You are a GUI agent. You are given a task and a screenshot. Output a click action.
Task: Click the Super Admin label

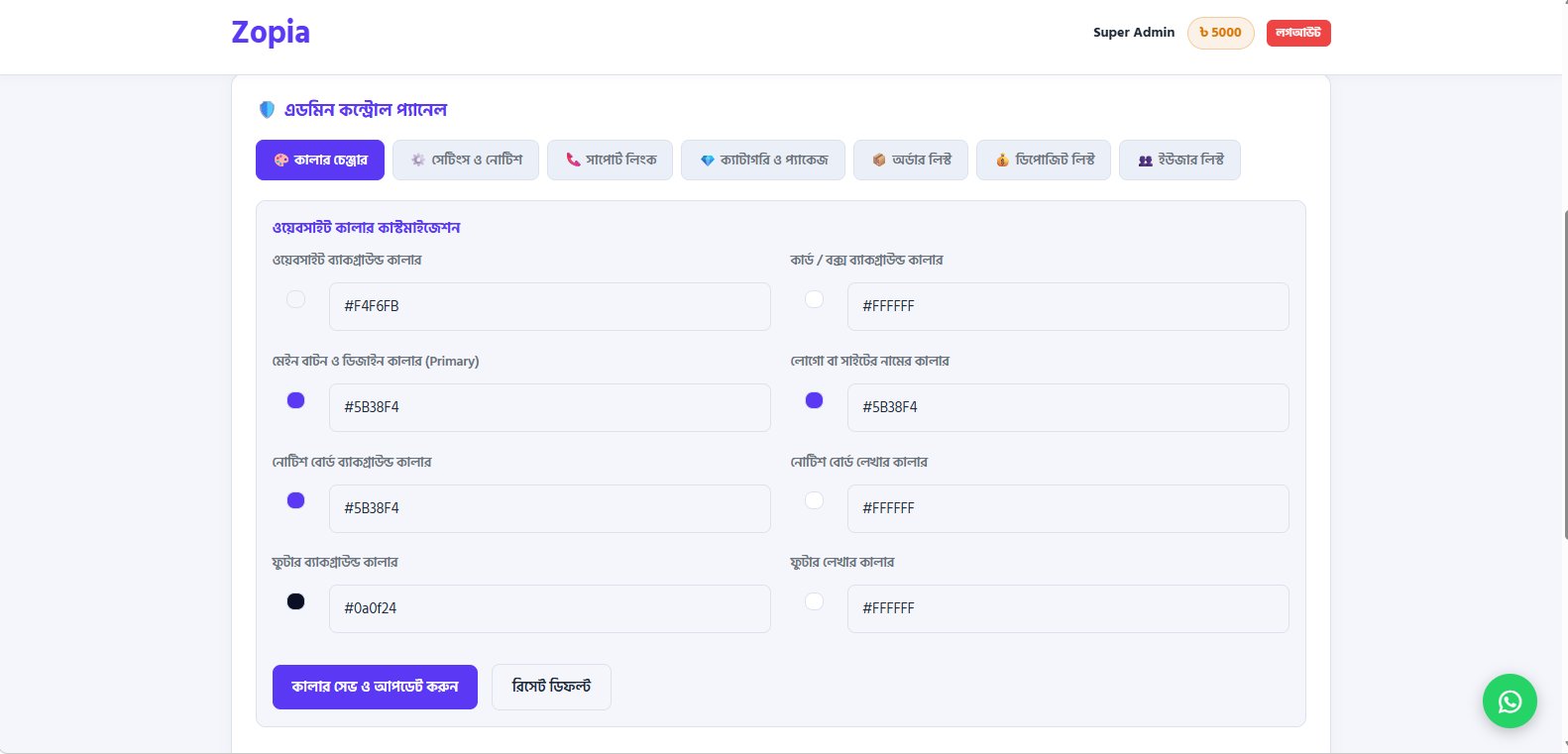(x=1134, y=33)
